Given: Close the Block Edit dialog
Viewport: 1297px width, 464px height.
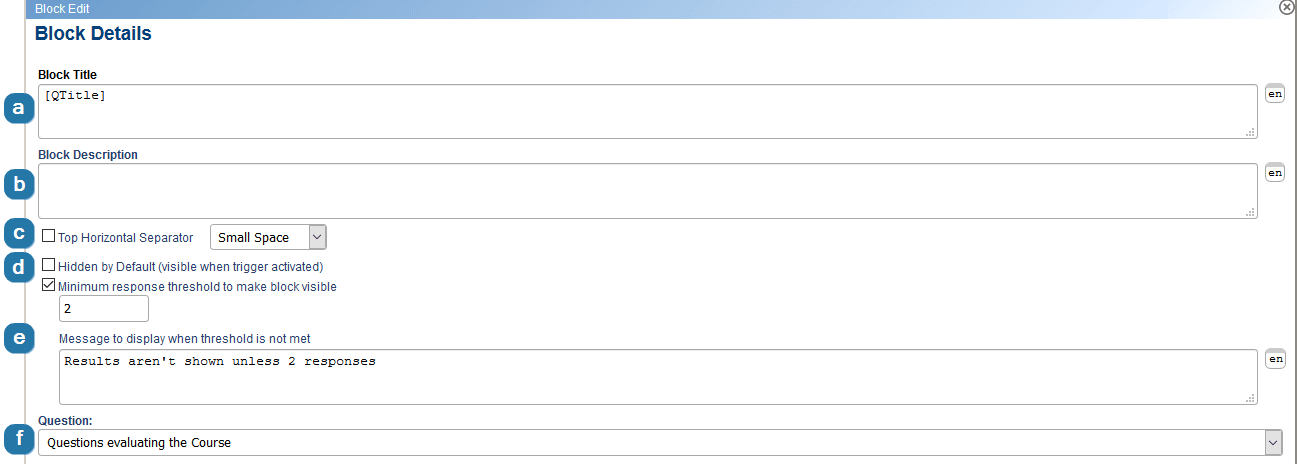Looking at the screenshot, I should coord(1287,6).
